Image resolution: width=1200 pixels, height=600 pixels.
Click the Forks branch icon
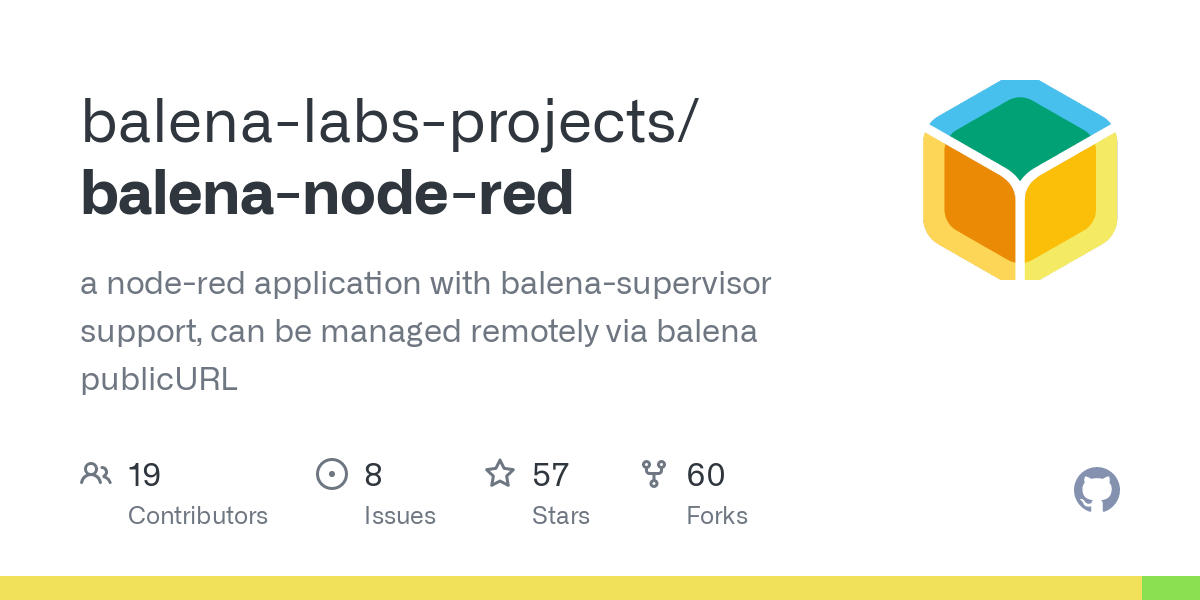654,474
